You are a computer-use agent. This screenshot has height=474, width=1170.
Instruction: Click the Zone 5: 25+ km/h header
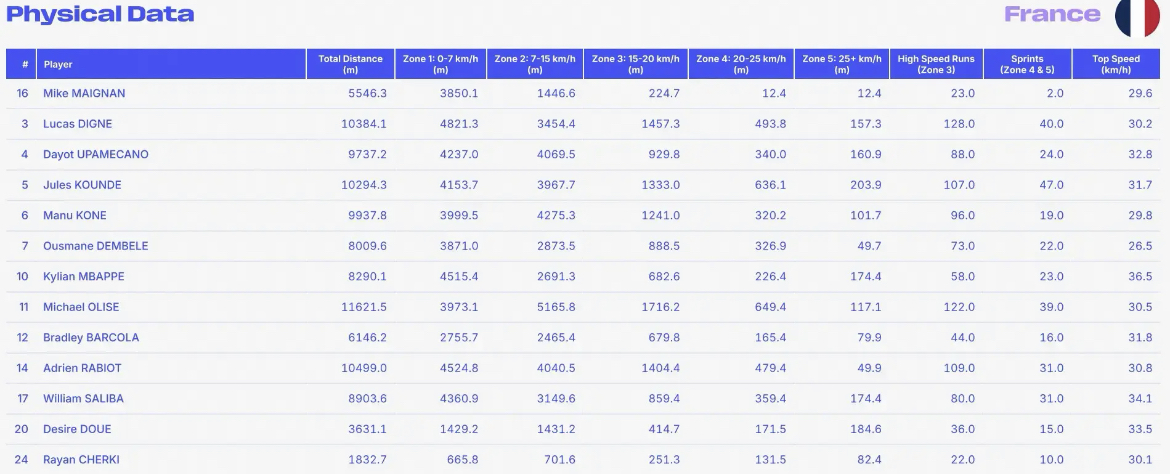842,64
